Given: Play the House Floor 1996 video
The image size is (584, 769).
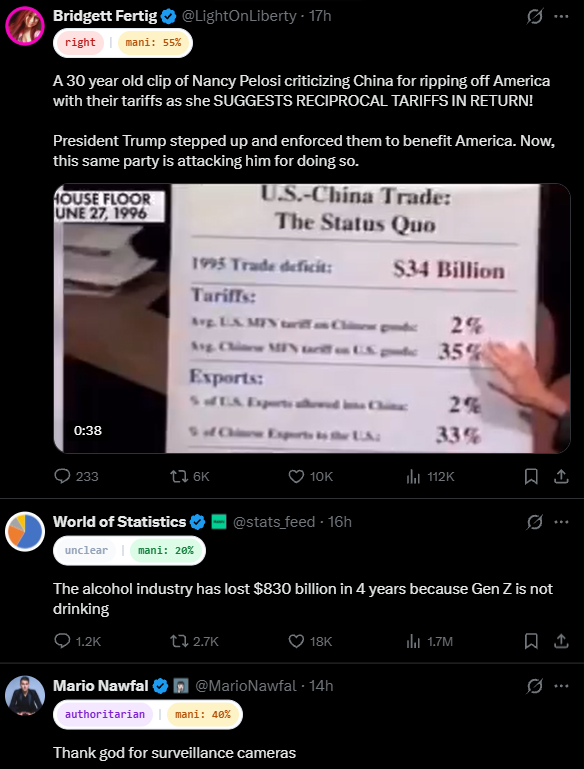Looking at the screenshot, I should tap(312, 318).
